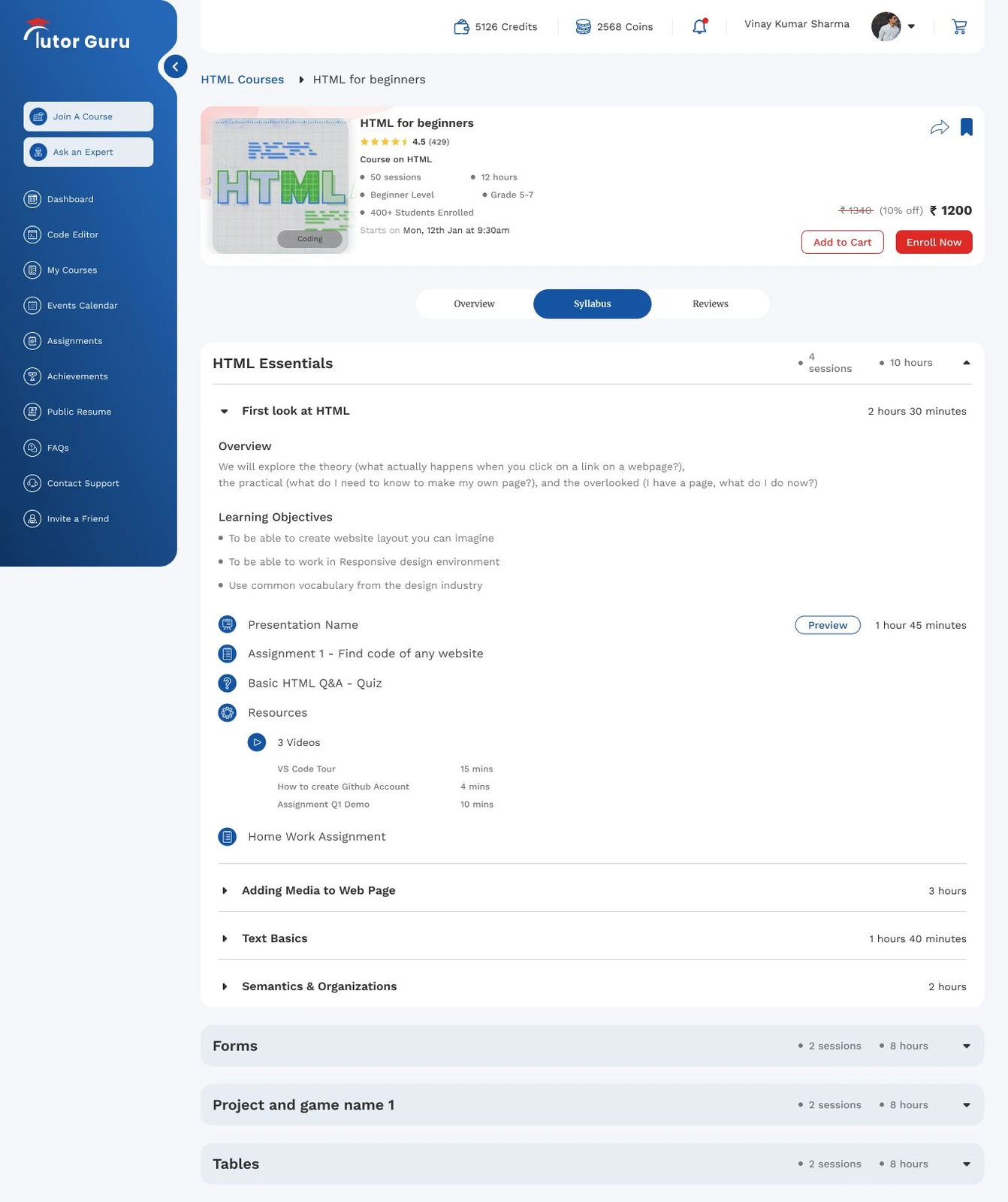Click the HTML course thumbnail image

pos(280,186)
